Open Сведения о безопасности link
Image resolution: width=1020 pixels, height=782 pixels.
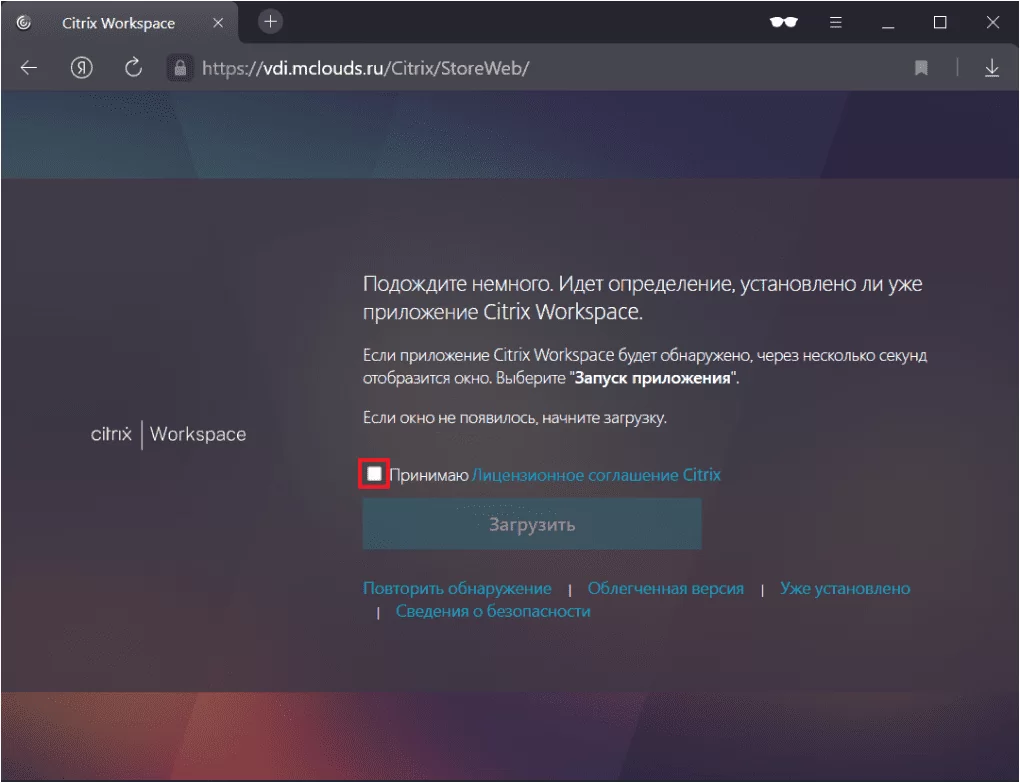click(x=493, y=611)
